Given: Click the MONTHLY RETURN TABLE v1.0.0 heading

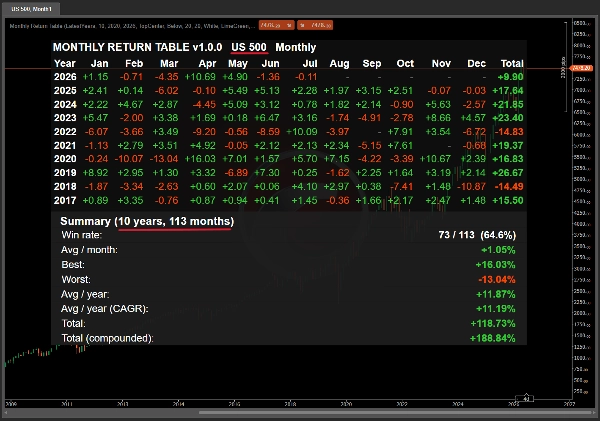Looking at the screenshot, I should point(137,47).
